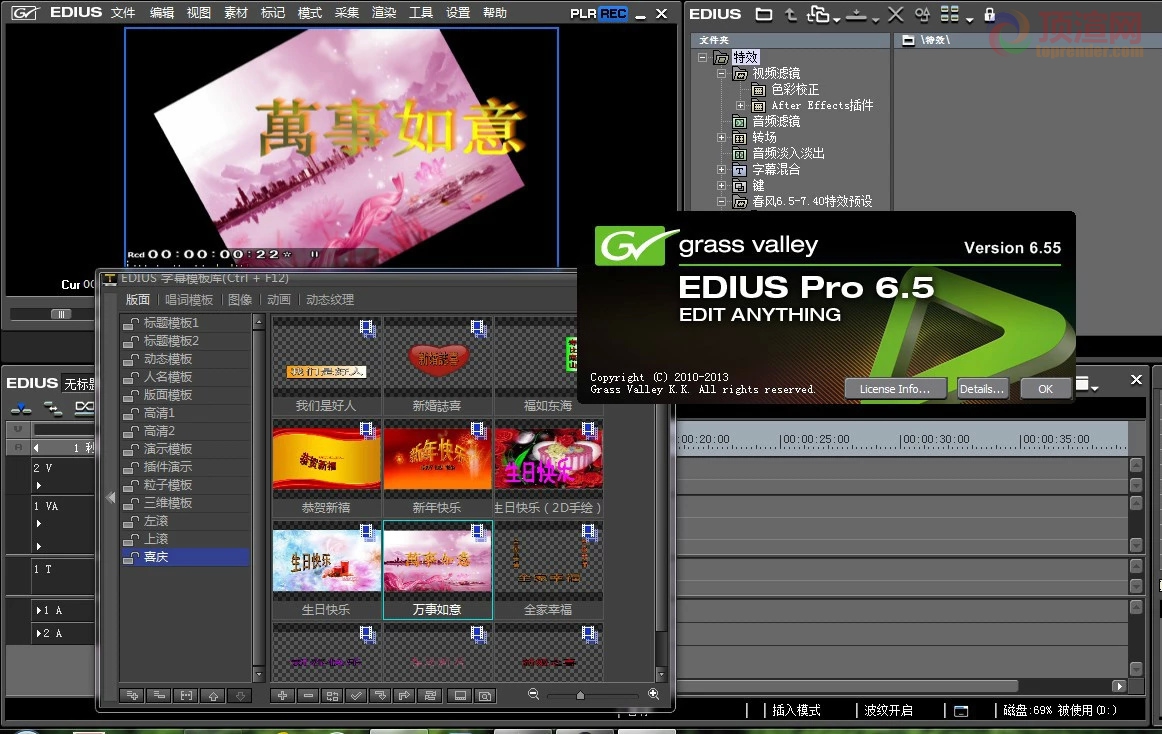Expand the 字幕混合 folder

(x=721, y=169)
